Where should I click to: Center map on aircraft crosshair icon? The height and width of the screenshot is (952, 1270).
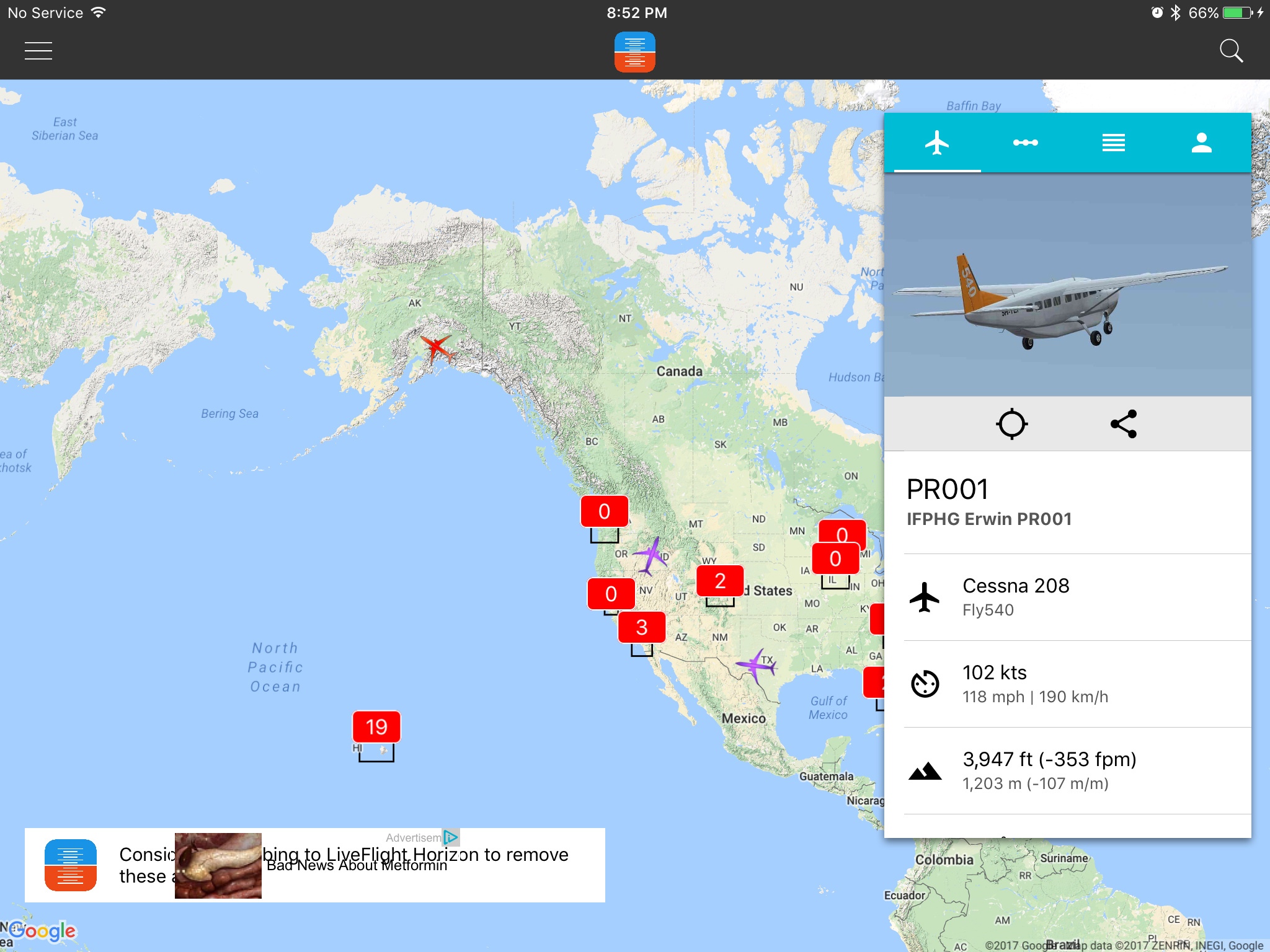(x=1011, y=424)
